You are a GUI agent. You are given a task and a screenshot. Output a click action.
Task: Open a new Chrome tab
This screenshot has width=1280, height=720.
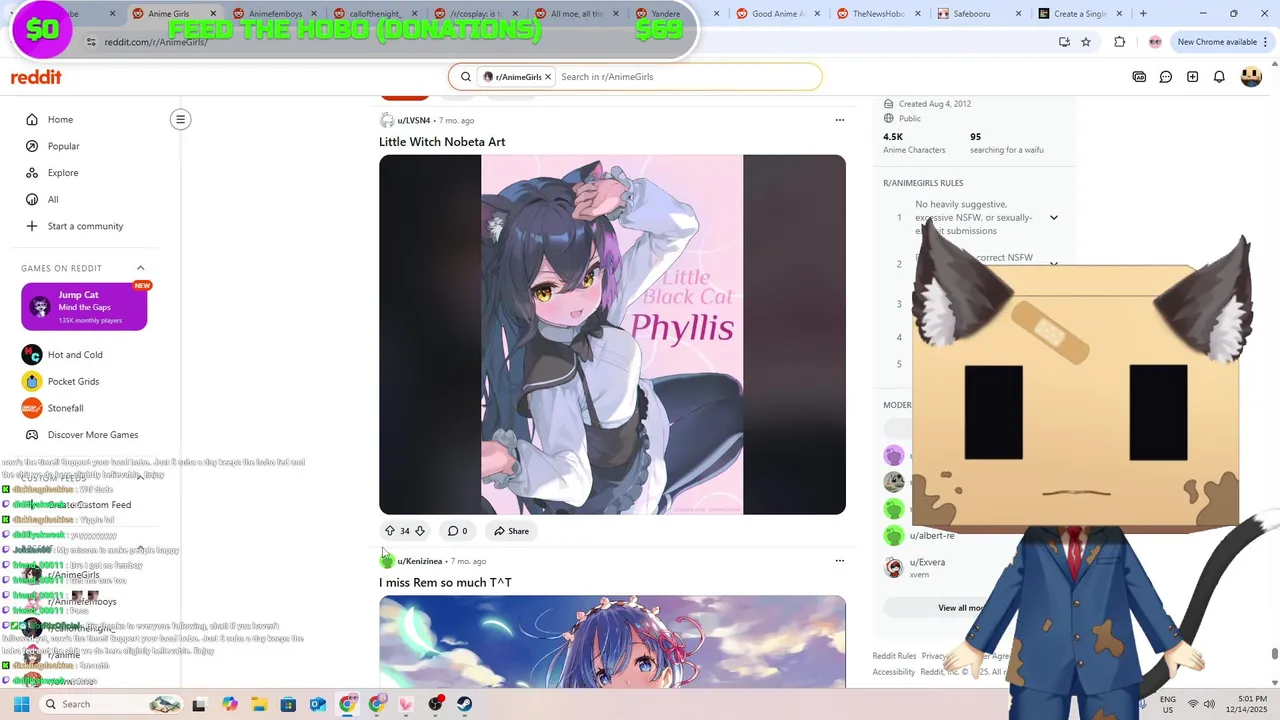click(1143, 14)
